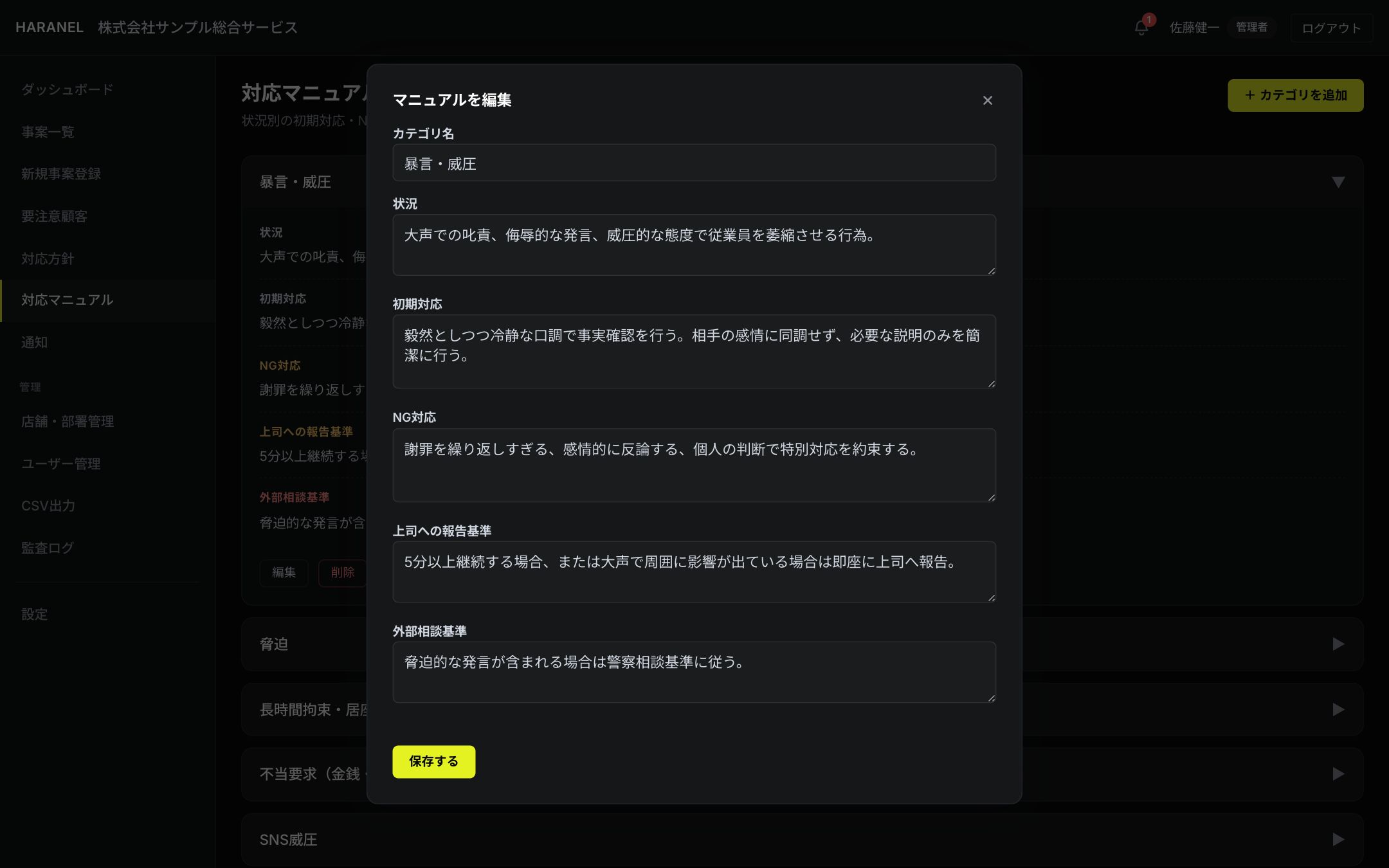Click the 脅迫 category title
Viewport: 1389px width, 868px height.
tap(274, 644)
